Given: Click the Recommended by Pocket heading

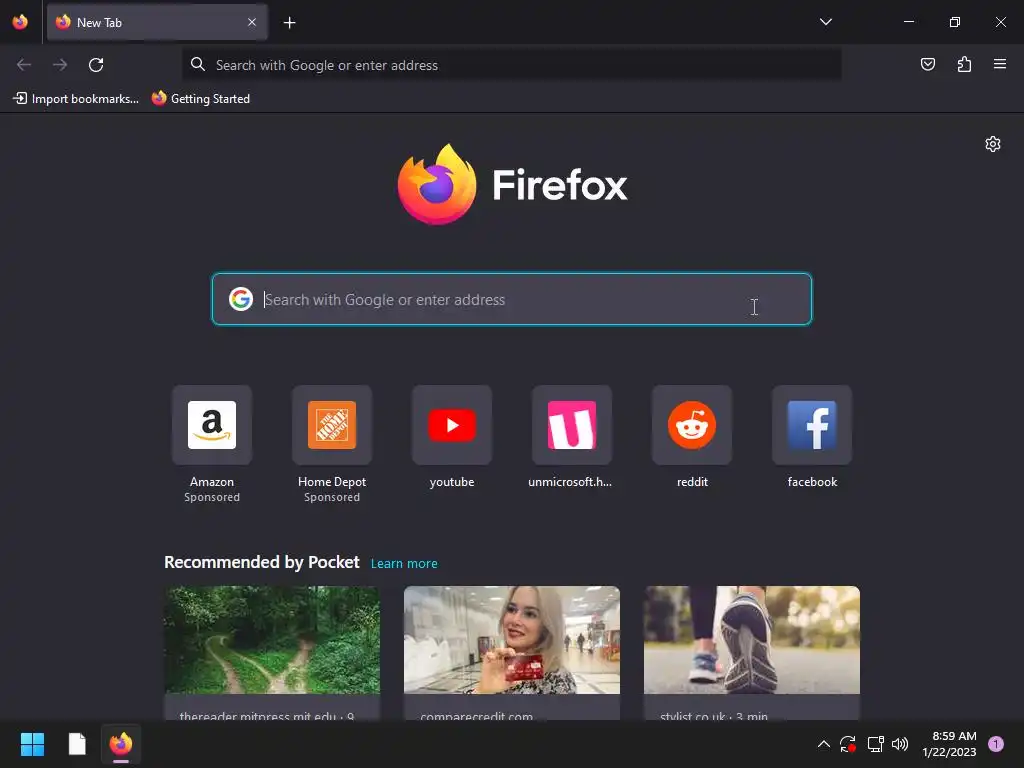Looking at the screenshot, I should tap(262, 562).
